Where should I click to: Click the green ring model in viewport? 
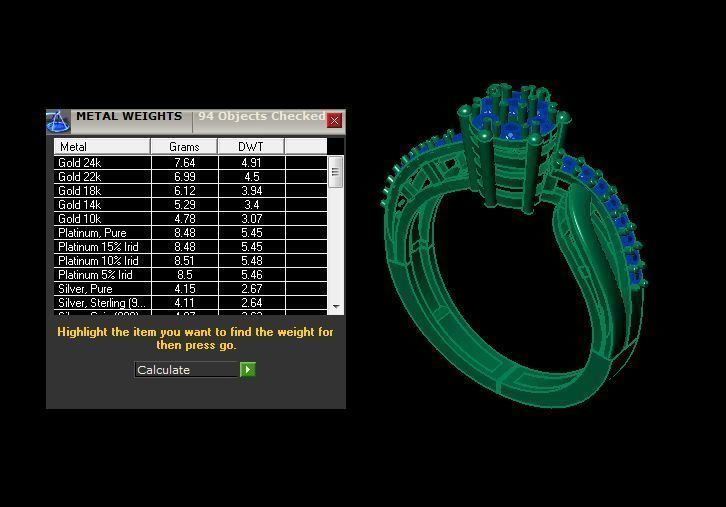pos(514,245)
